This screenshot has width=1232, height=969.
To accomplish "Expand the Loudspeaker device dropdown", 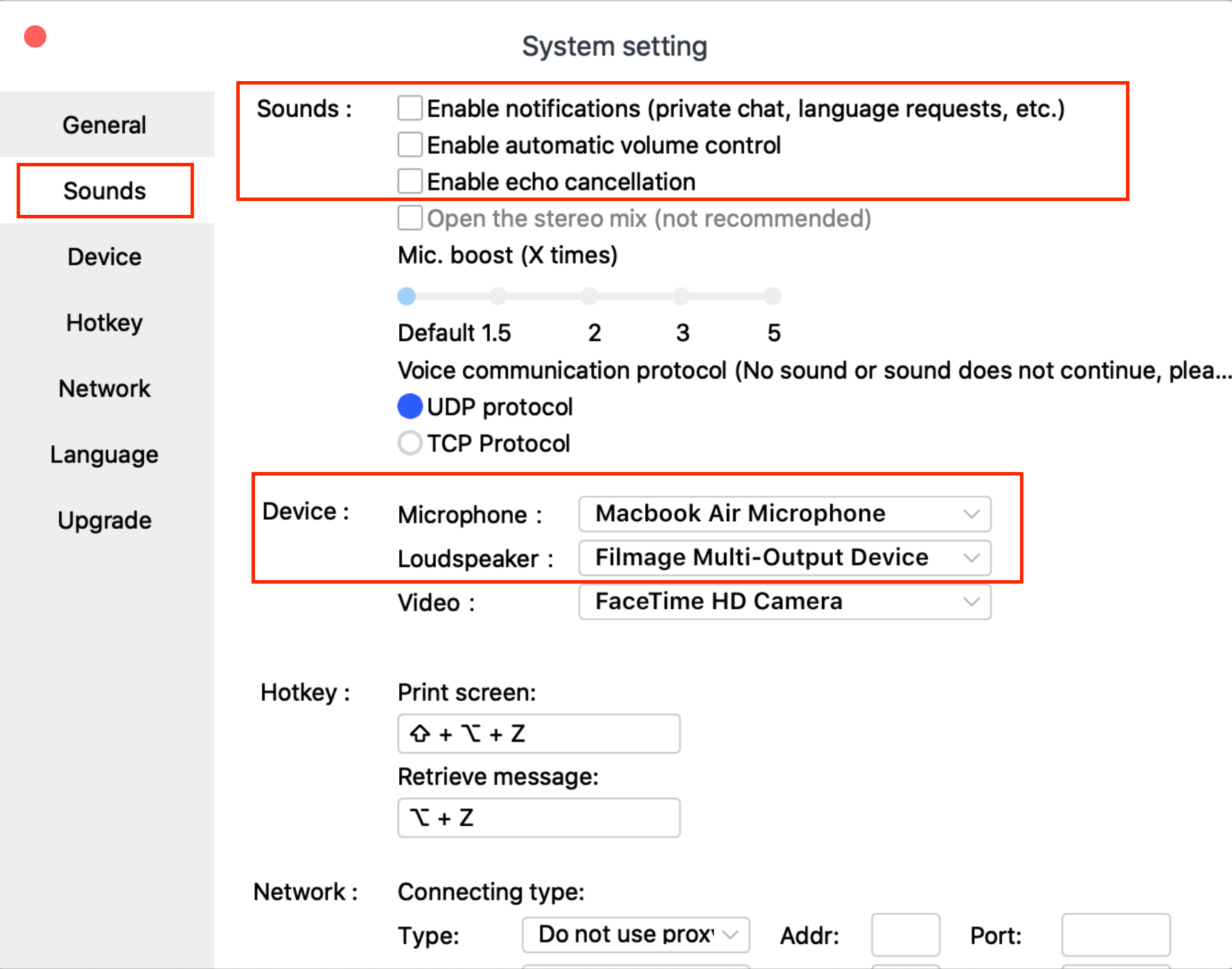I will [x=785, y=558].
